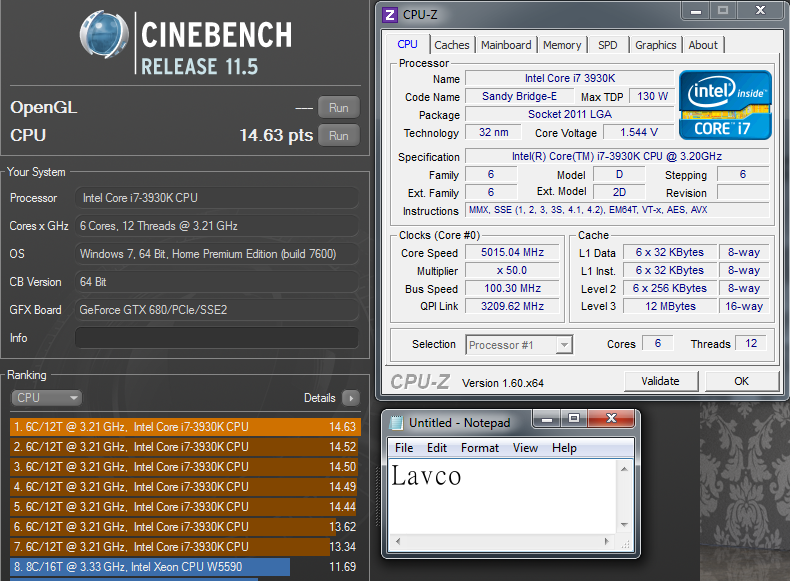790x581 pixels.
Task: Switch to the Mainboard tab in CPU-Z
Action: [506, 45]
